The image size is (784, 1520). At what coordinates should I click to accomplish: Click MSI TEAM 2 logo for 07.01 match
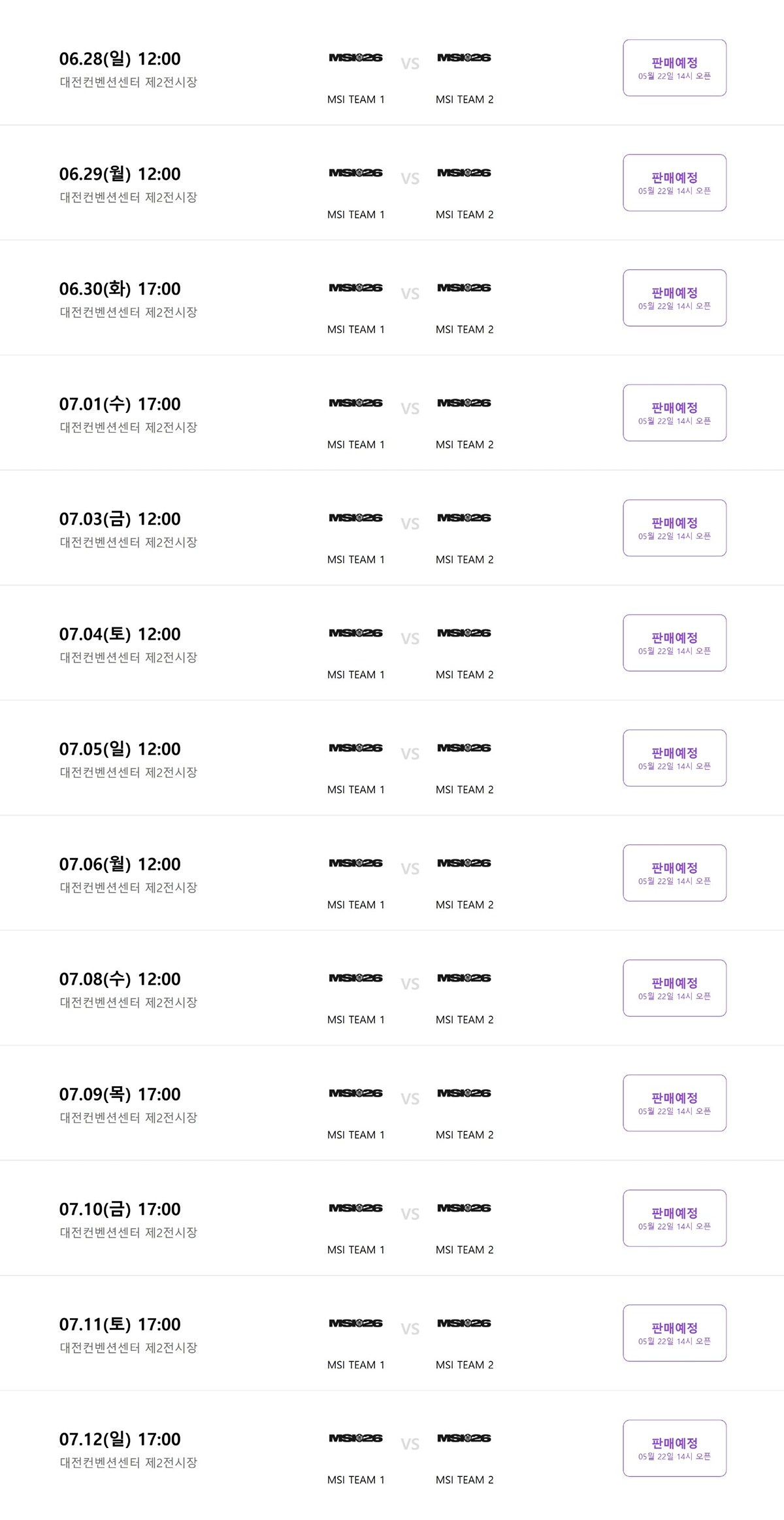tap(464, 403)
